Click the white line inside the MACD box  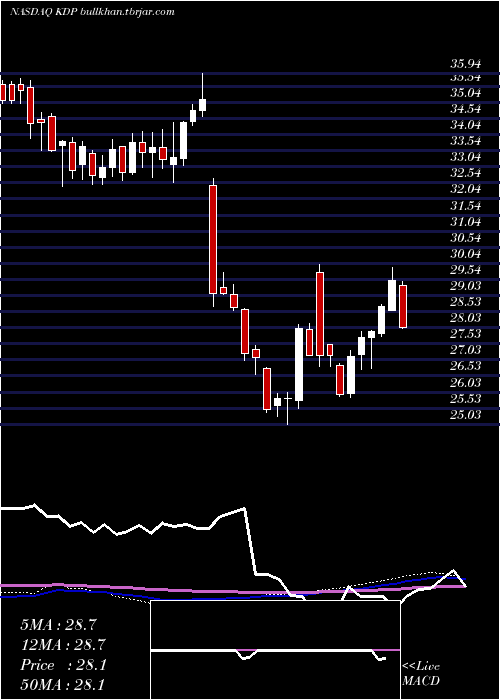point(268,652)
